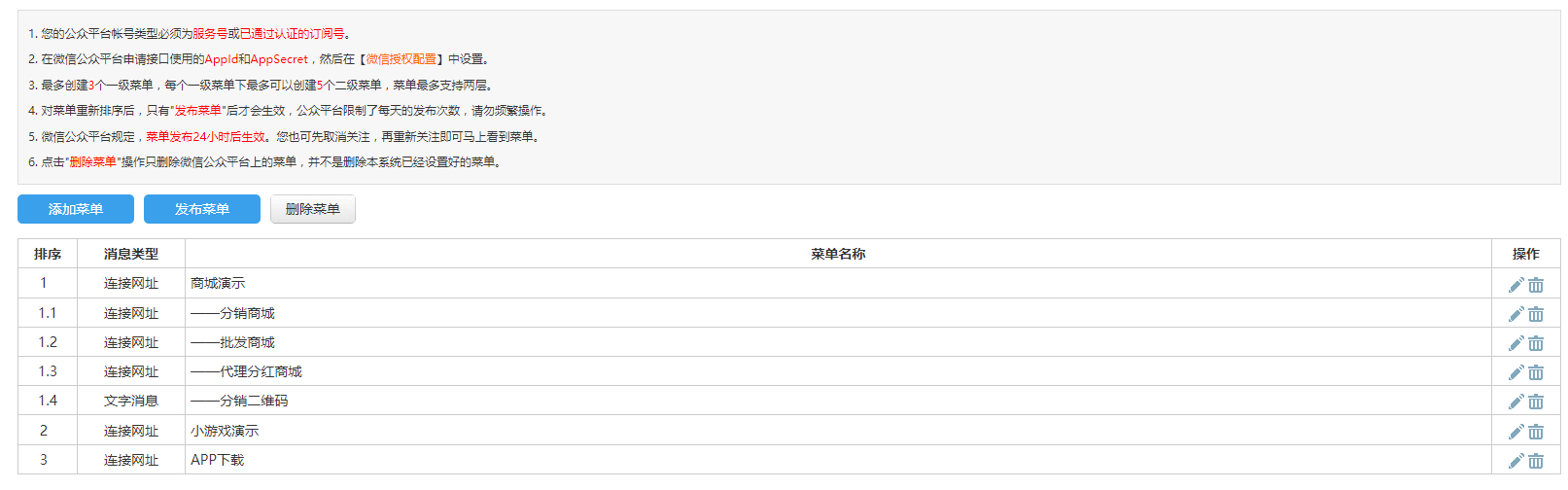Edit the 代理分红商城 submenu entry

[x=1516, y=372]
